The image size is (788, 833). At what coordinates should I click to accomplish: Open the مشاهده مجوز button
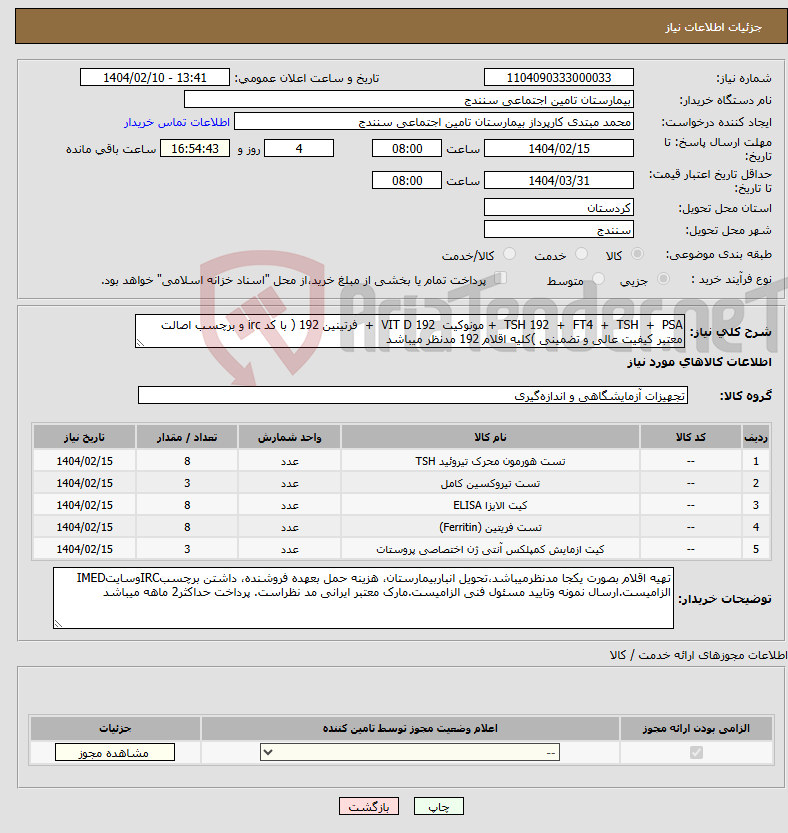(x=115, y=752)
